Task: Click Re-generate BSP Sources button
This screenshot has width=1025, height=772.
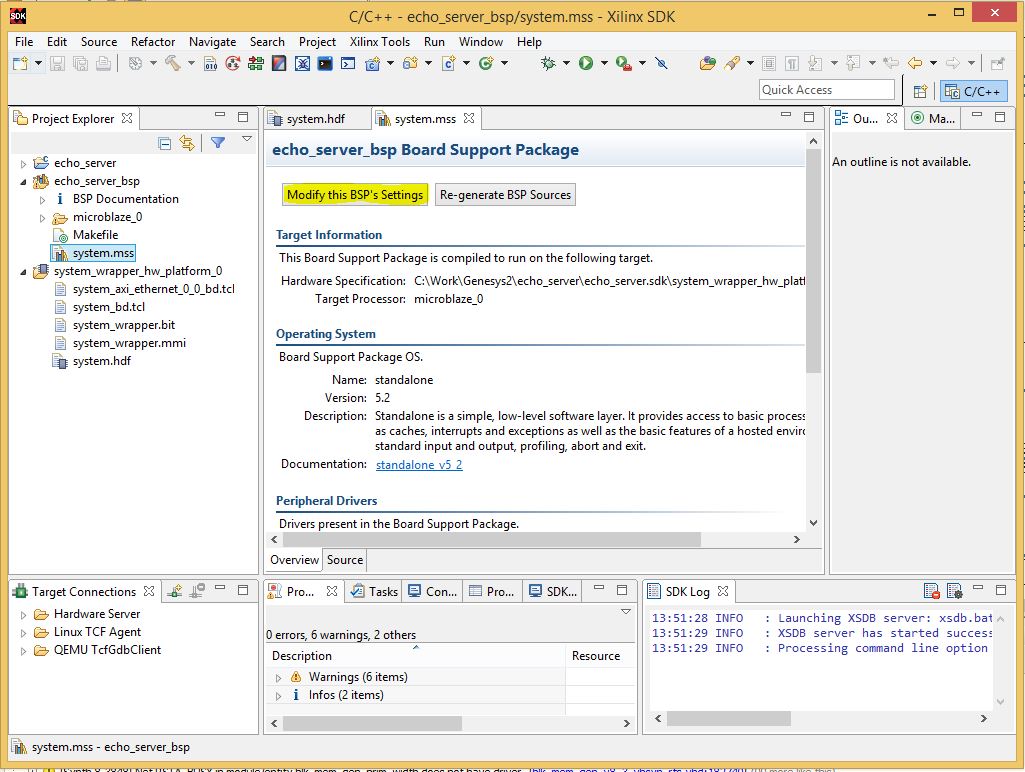Action: coord(505,195)
